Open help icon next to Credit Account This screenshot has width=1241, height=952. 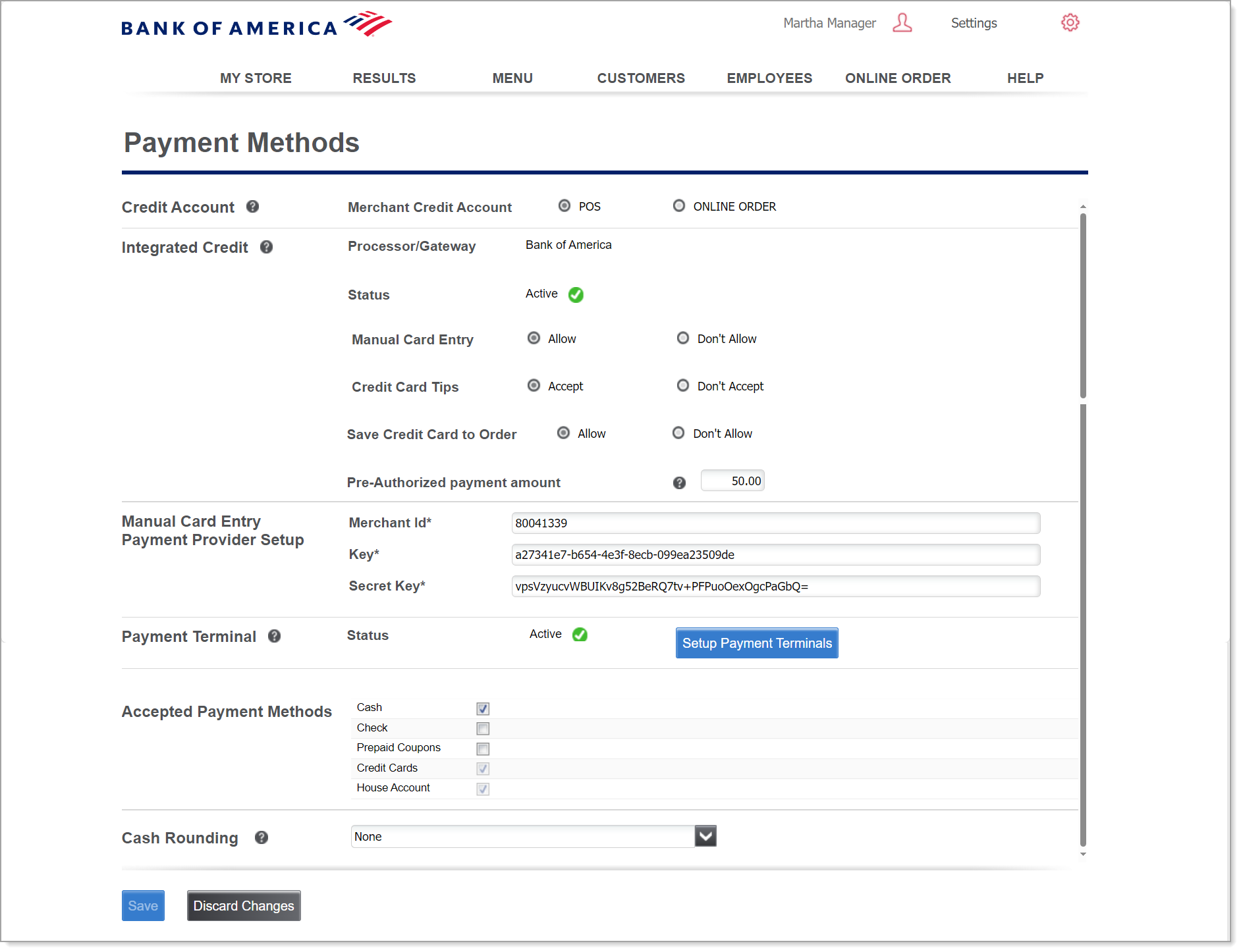pyautogui.click(x=252, y=207)
